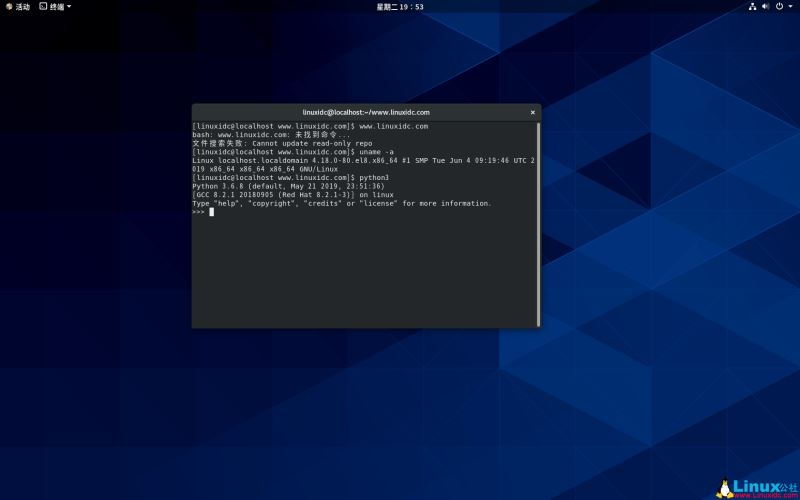
Task: Click the "python3" command in terminal
Action: coord(374,178)
